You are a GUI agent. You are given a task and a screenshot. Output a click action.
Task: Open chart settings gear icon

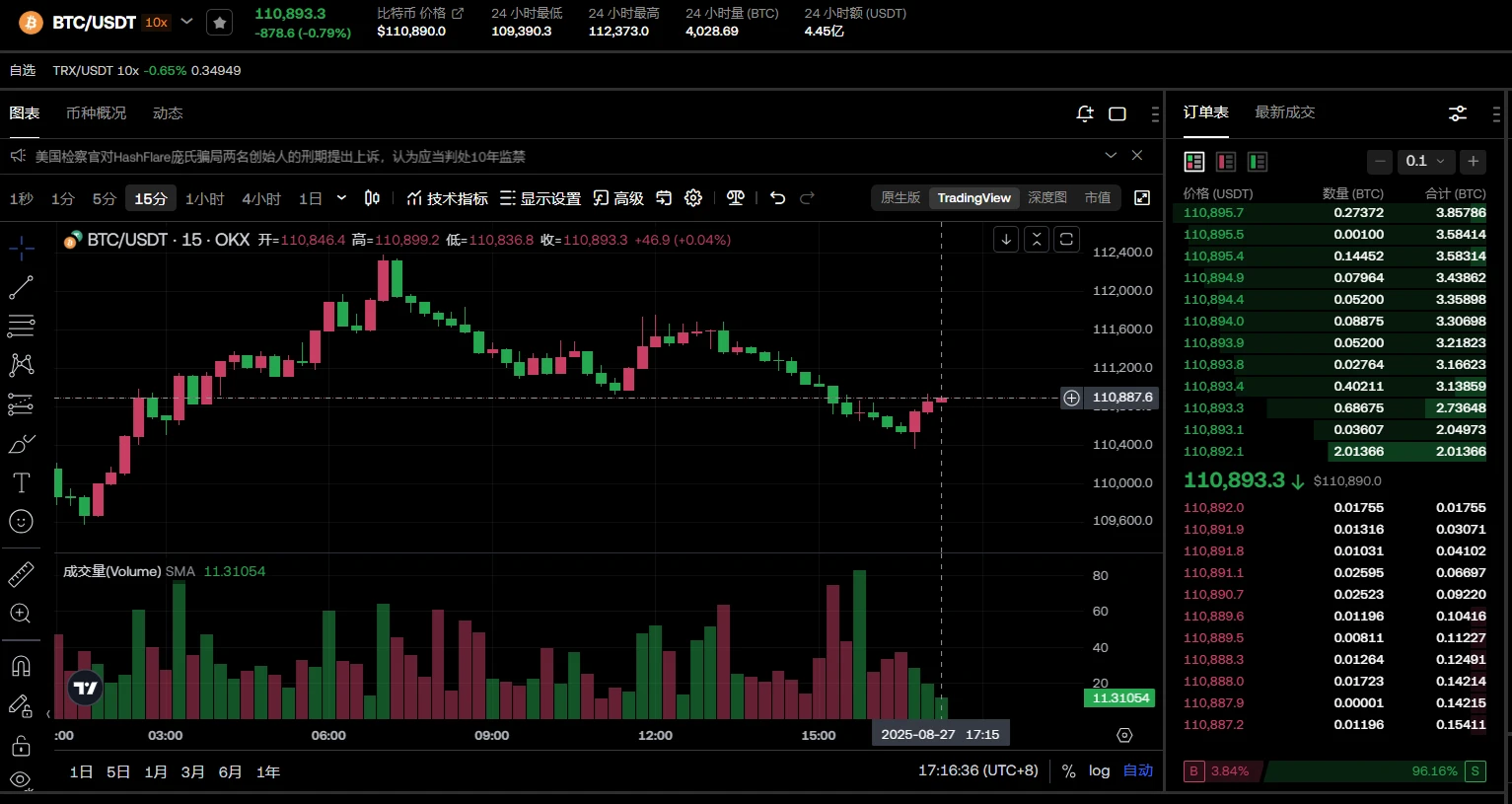click(x=693, y=198)
